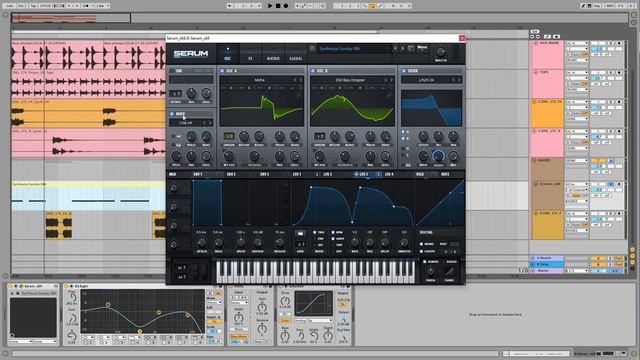Click the LFO SMOOTH knob
This screenshot has width=640, height=360.
[x=404, y=242]
